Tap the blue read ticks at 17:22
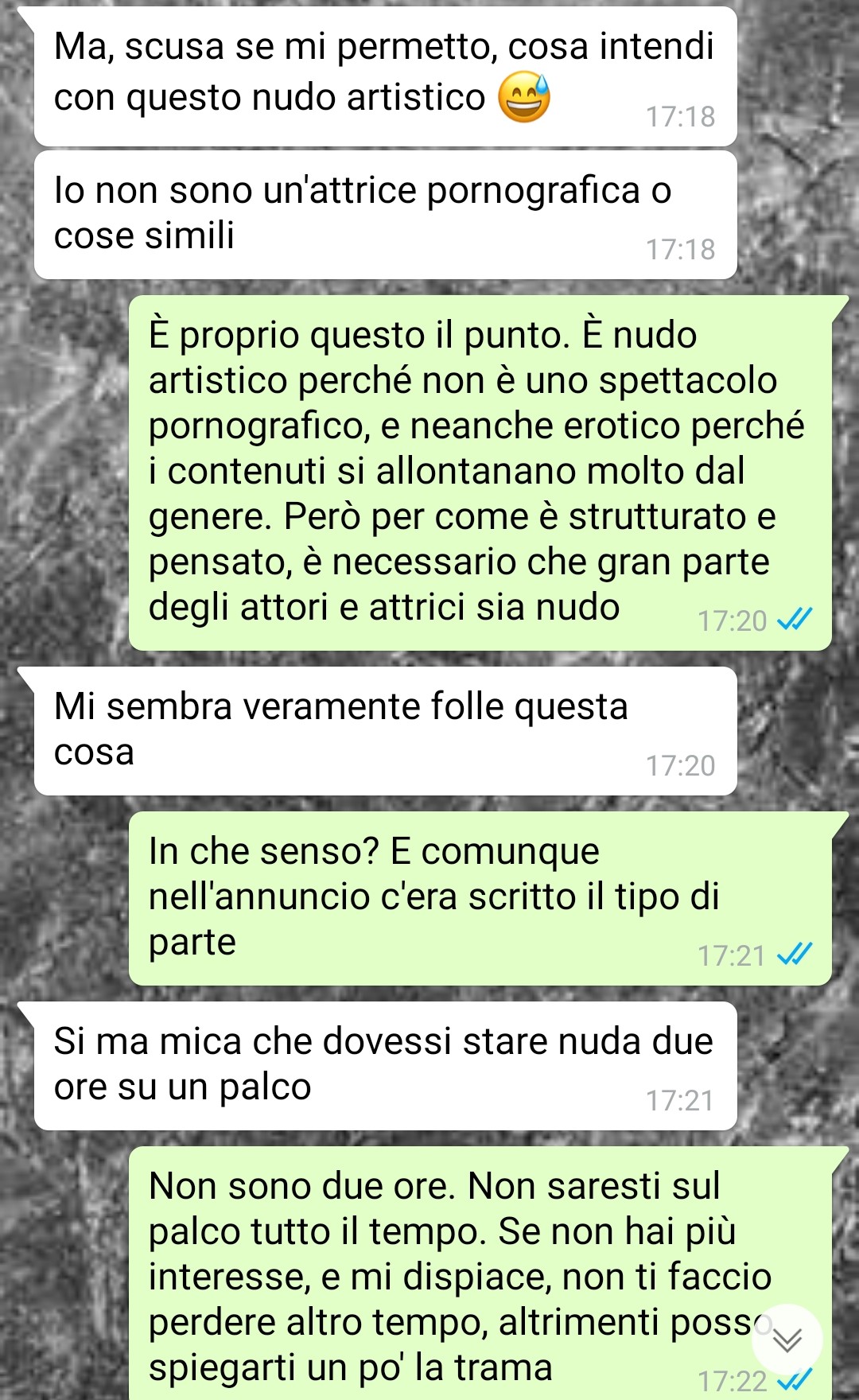 pos(794,1379)
